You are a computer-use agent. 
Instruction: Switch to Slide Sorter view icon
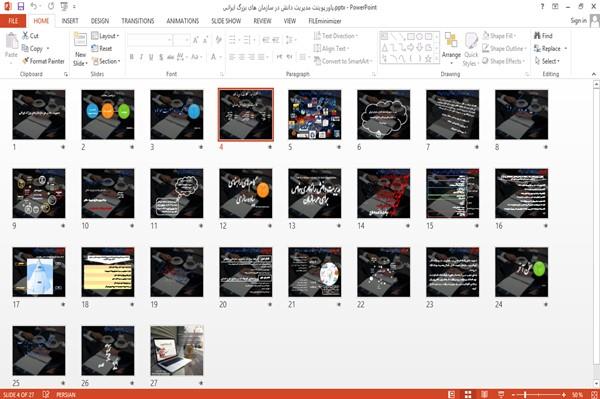tap(468, 394)
